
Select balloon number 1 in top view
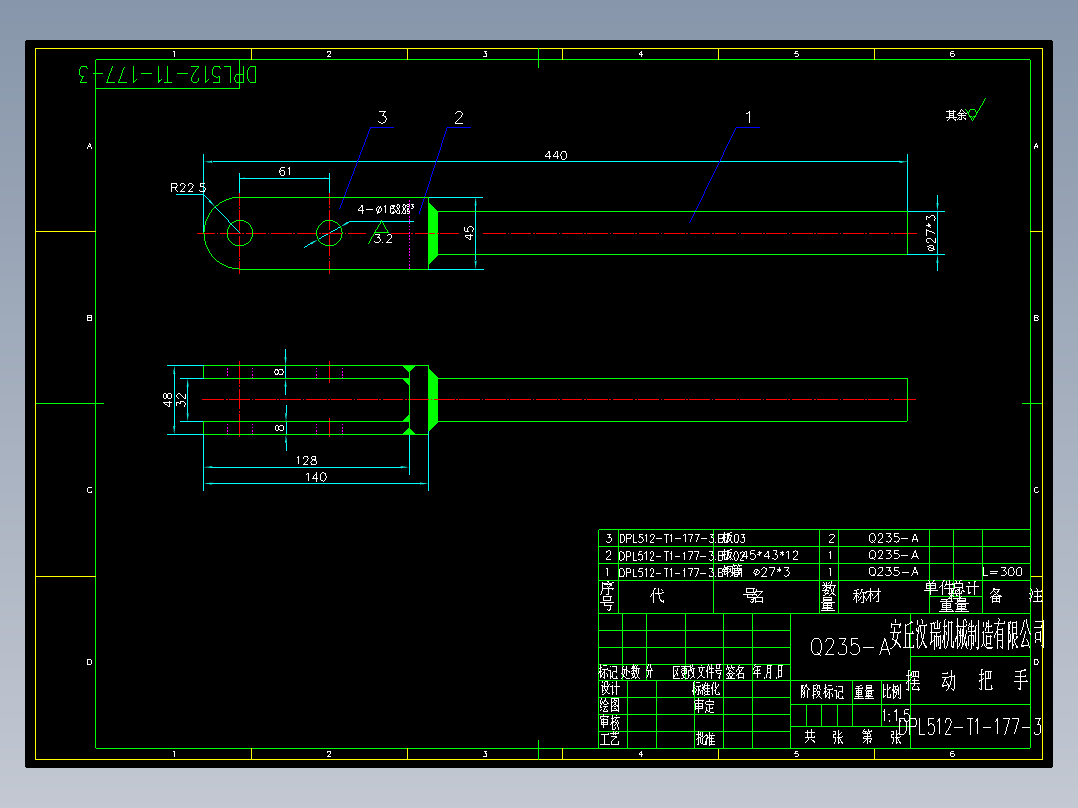click(x=749, y=118)
